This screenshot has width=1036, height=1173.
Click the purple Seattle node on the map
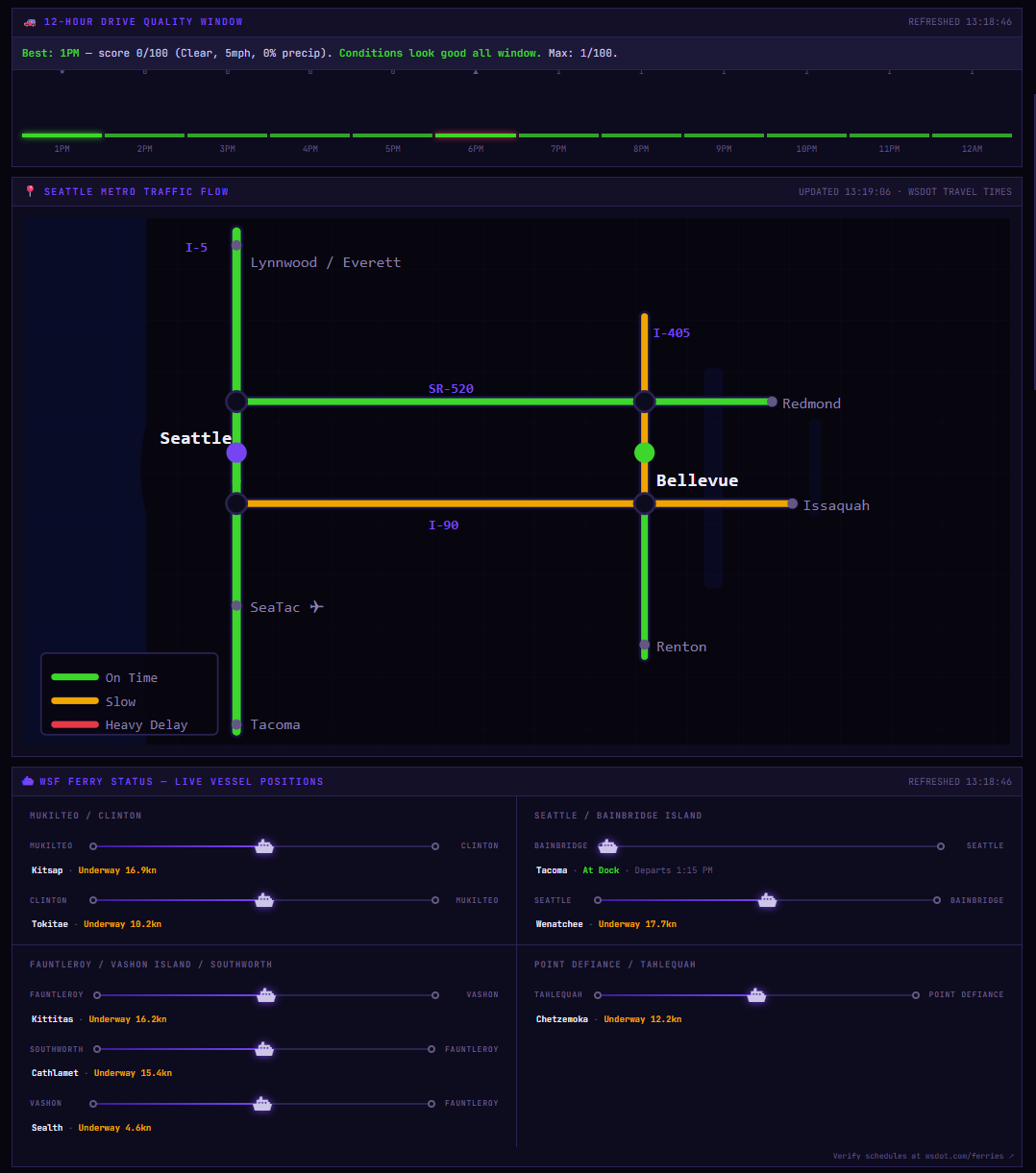(236, 452)
